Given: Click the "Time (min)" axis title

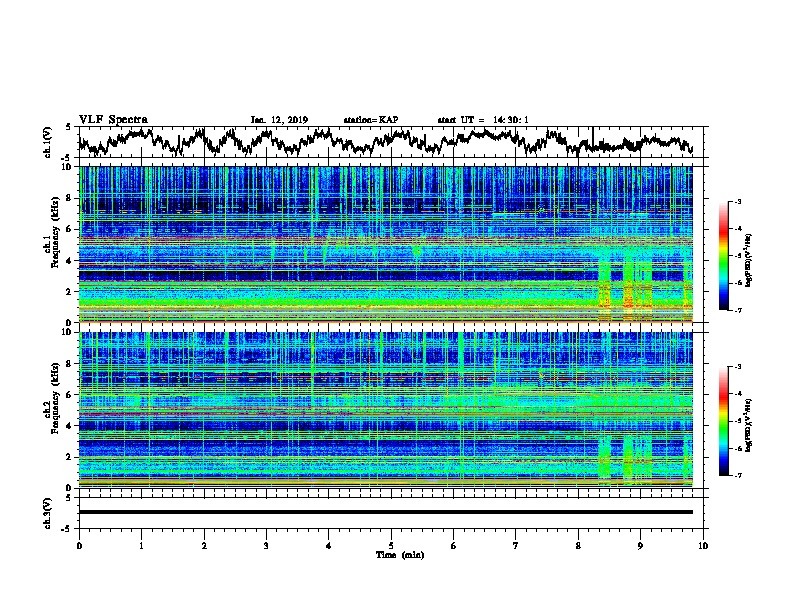Looking at the screenshot, I should (x=400, y=555).
